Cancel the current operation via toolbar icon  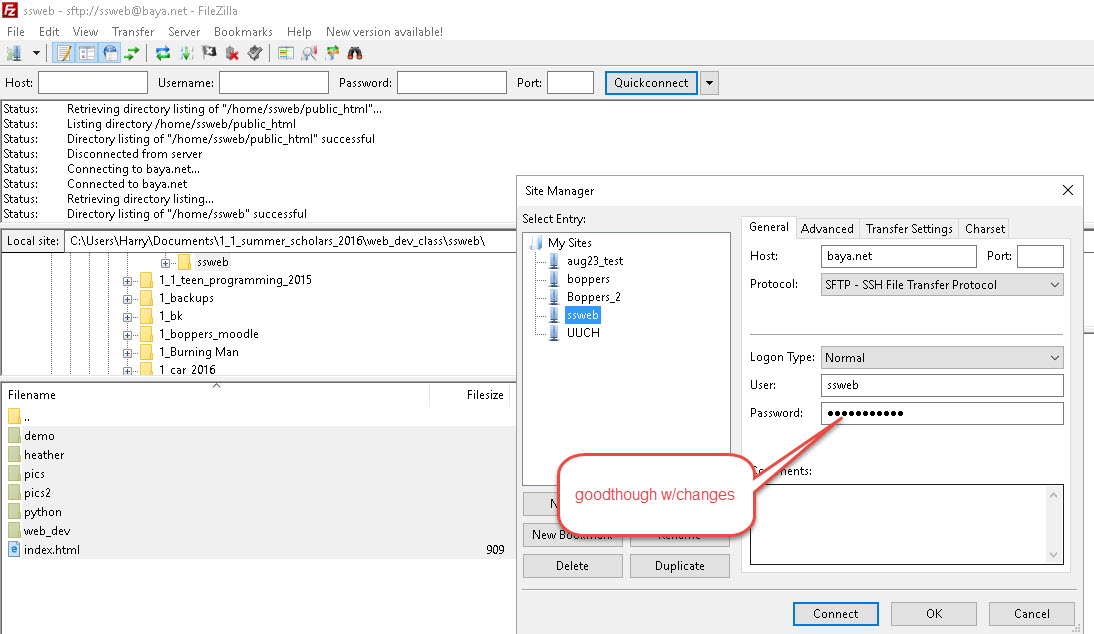pos(209,53)
